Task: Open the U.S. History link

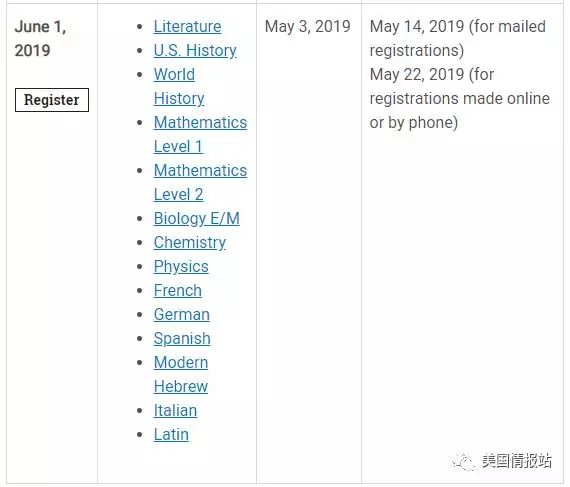Action: (x=195, y=51)
